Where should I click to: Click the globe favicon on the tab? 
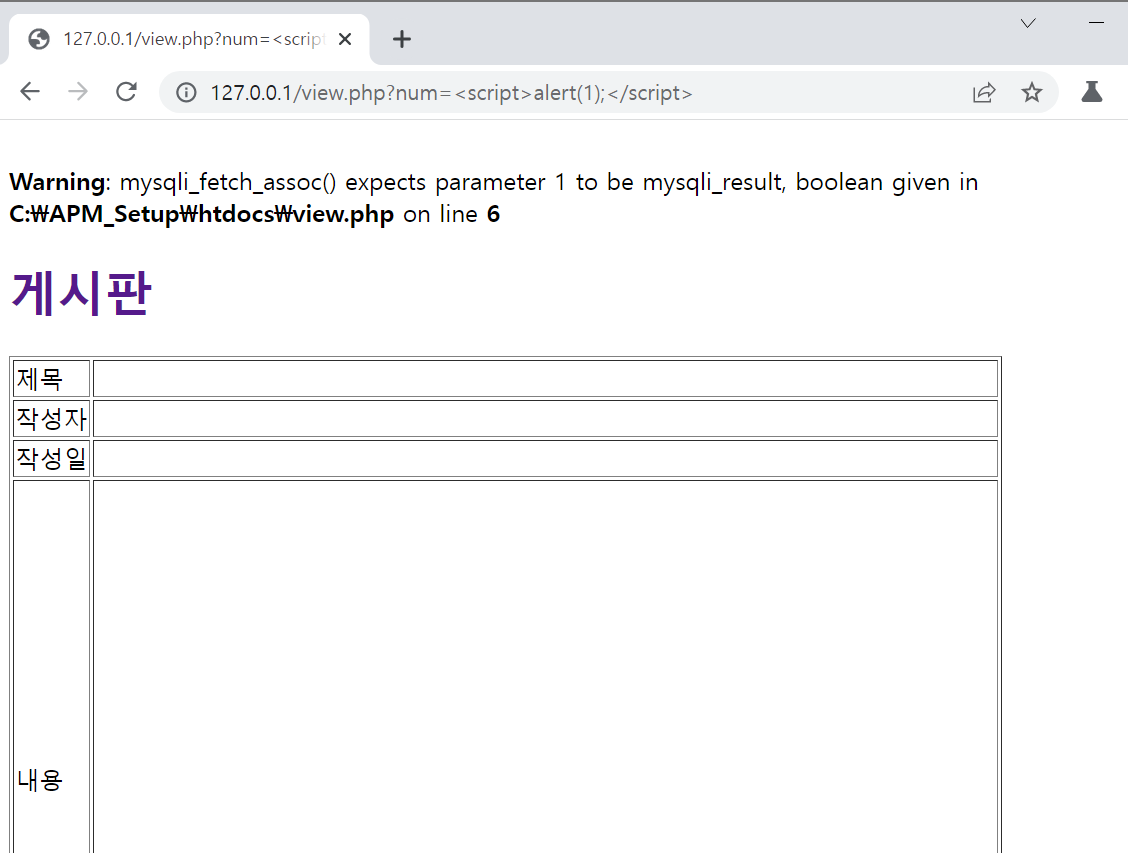pos(39,39)
